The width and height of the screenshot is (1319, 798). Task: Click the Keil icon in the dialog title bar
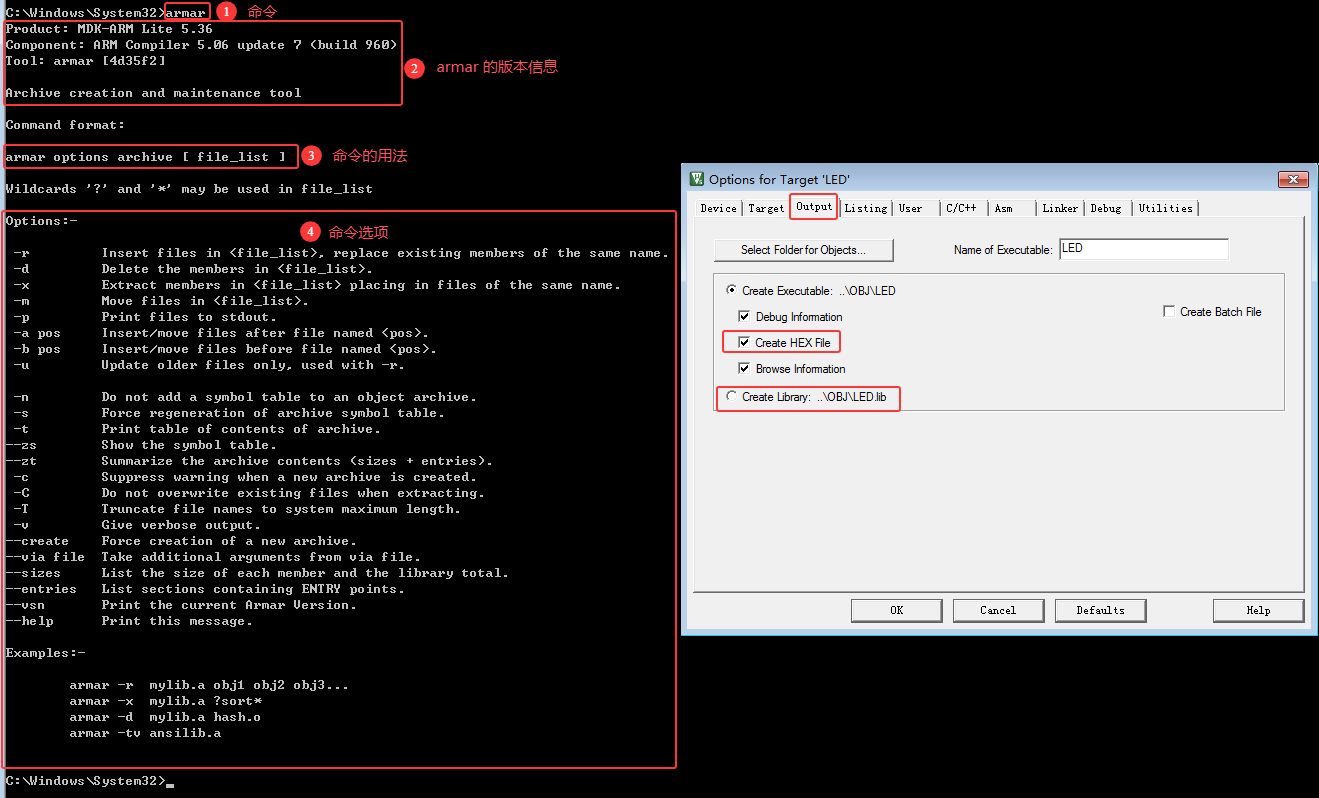697,179
